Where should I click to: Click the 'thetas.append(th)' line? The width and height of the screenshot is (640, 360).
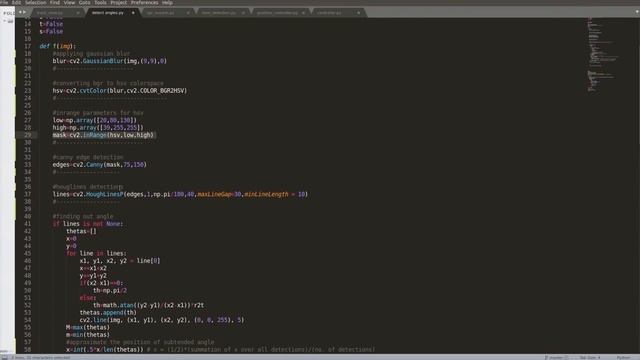pos(108,312)
